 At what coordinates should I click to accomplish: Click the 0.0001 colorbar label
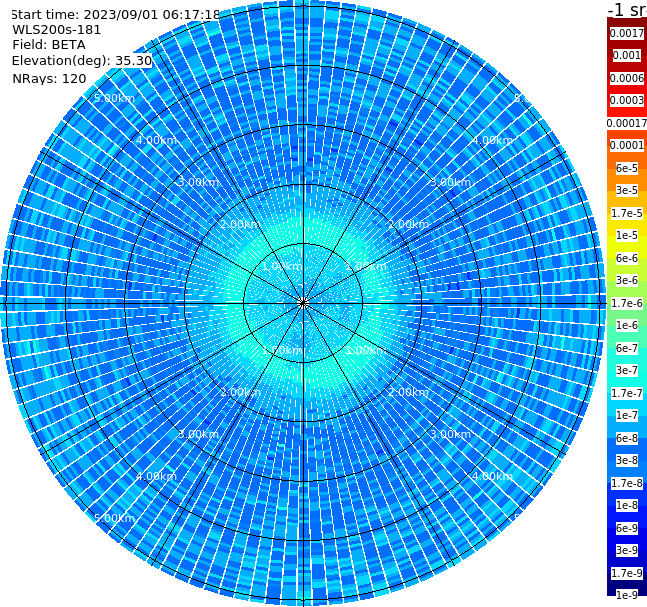point(627,145)
